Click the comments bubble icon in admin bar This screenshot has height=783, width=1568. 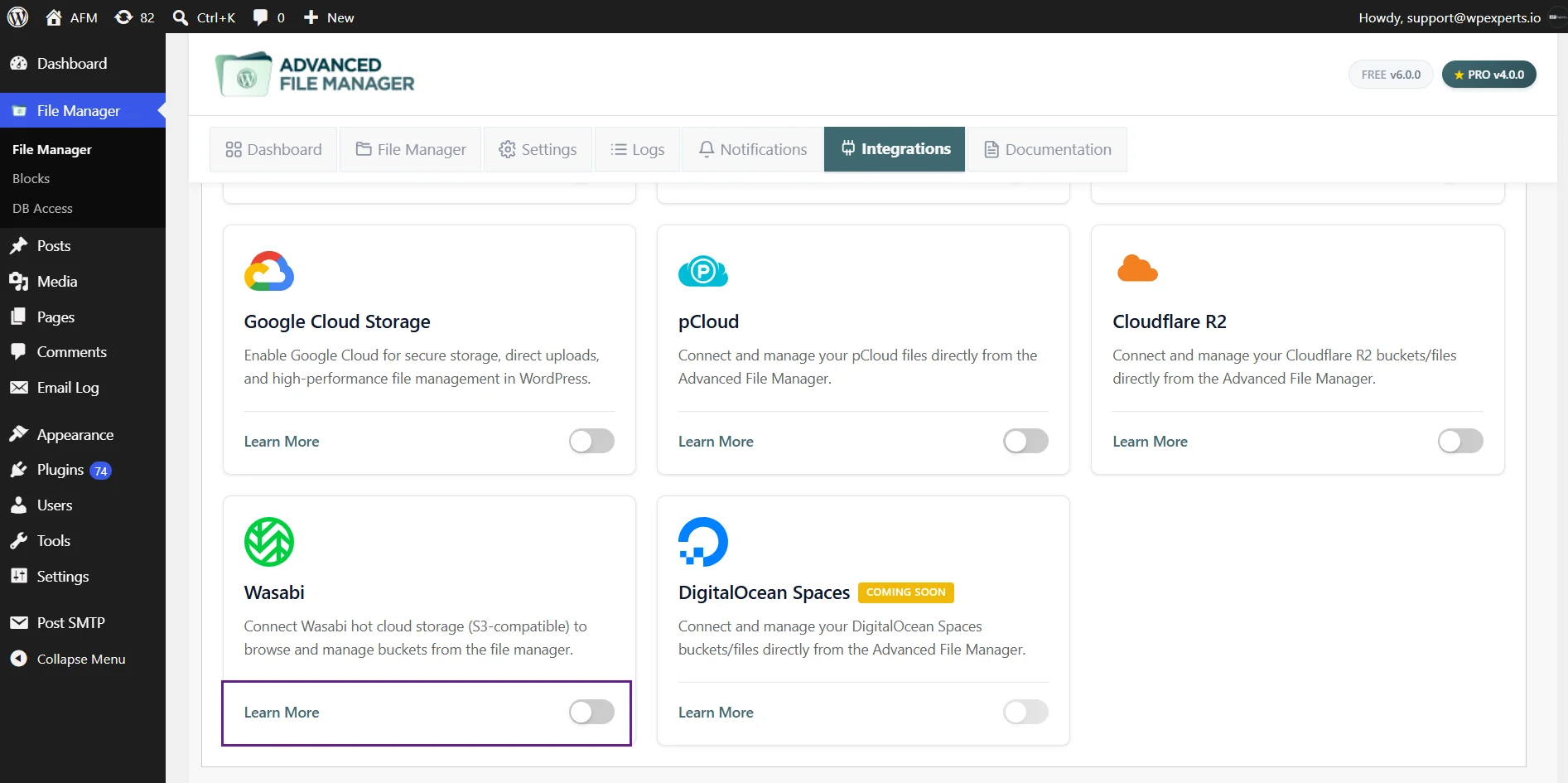click(x=260, y=17)
